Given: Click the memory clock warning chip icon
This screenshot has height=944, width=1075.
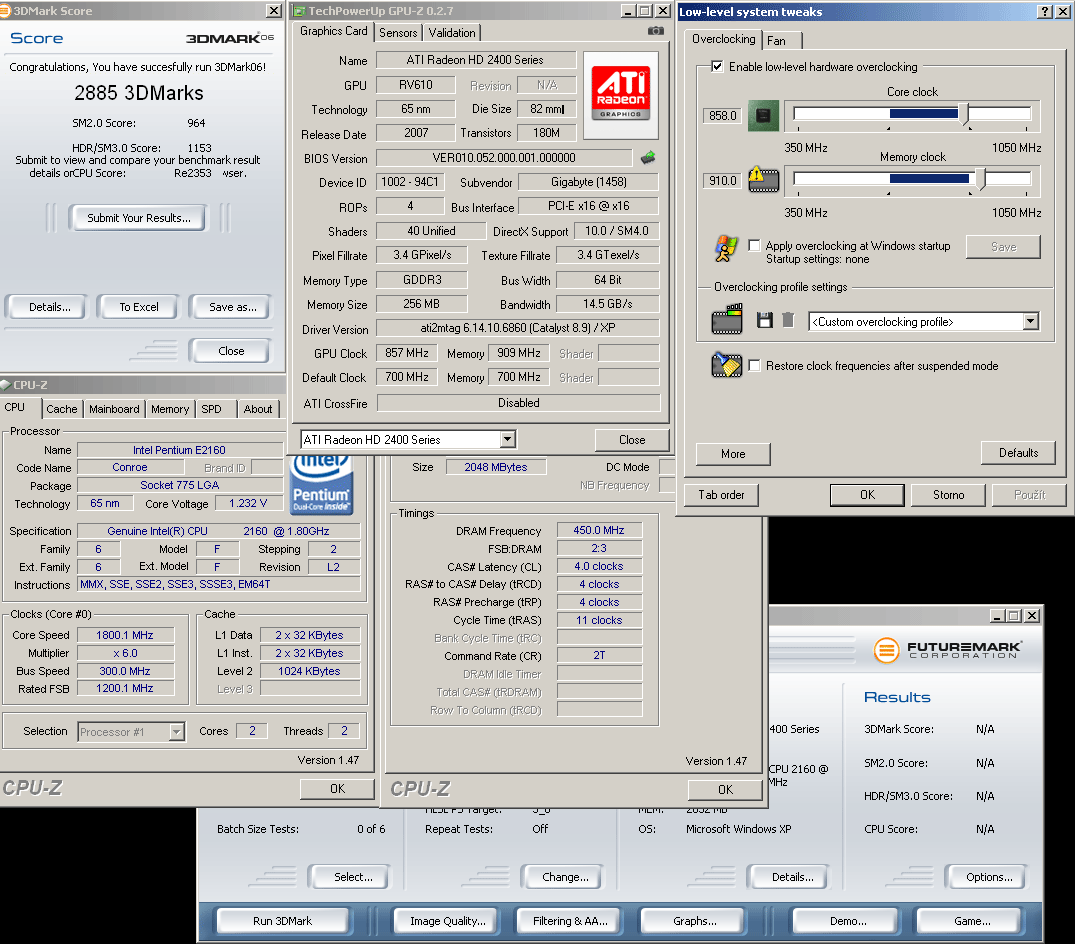Looking at the screenshot, I should tap(763, 180).
